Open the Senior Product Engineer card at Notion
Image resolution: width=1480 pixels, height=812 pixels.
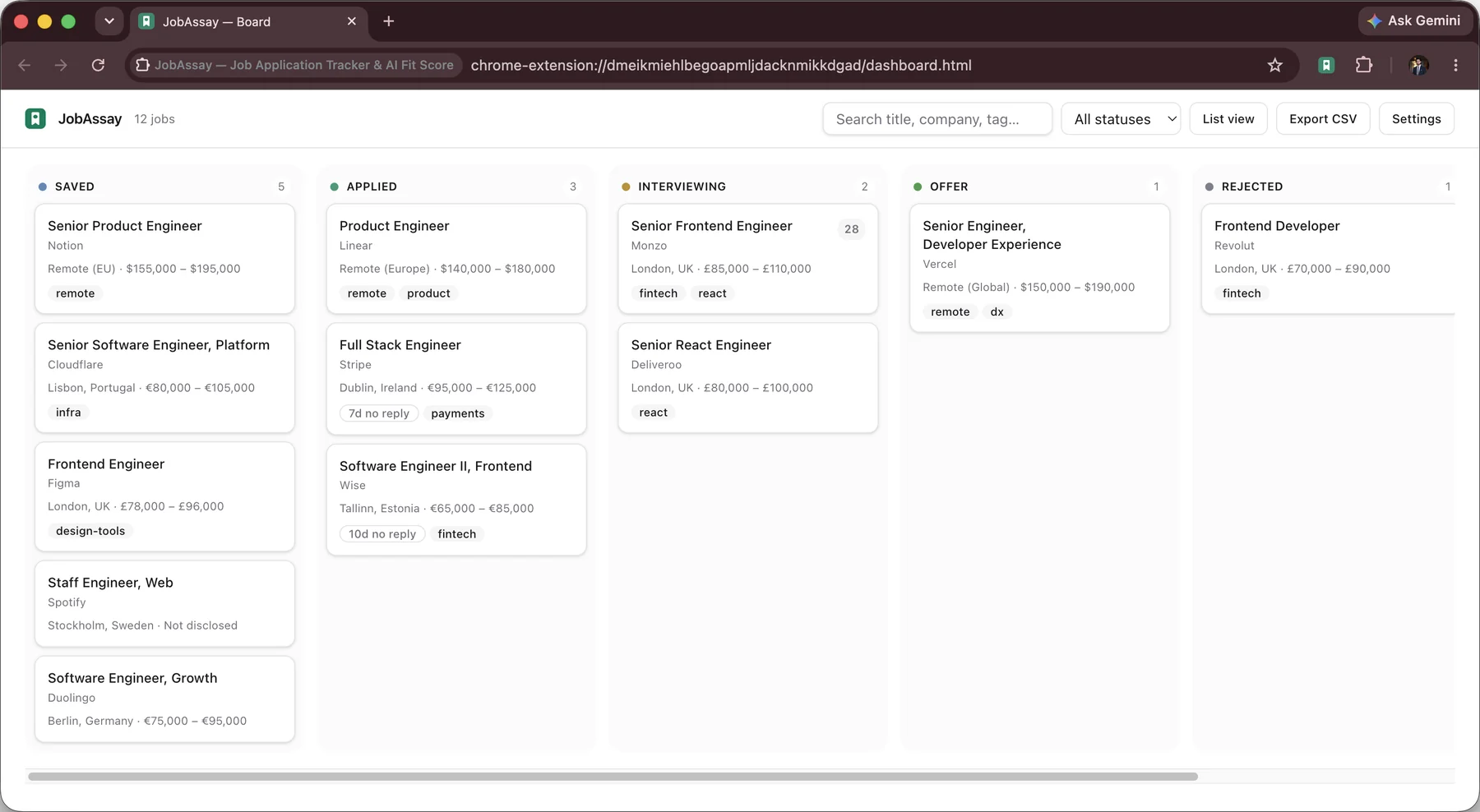(164, 259)
